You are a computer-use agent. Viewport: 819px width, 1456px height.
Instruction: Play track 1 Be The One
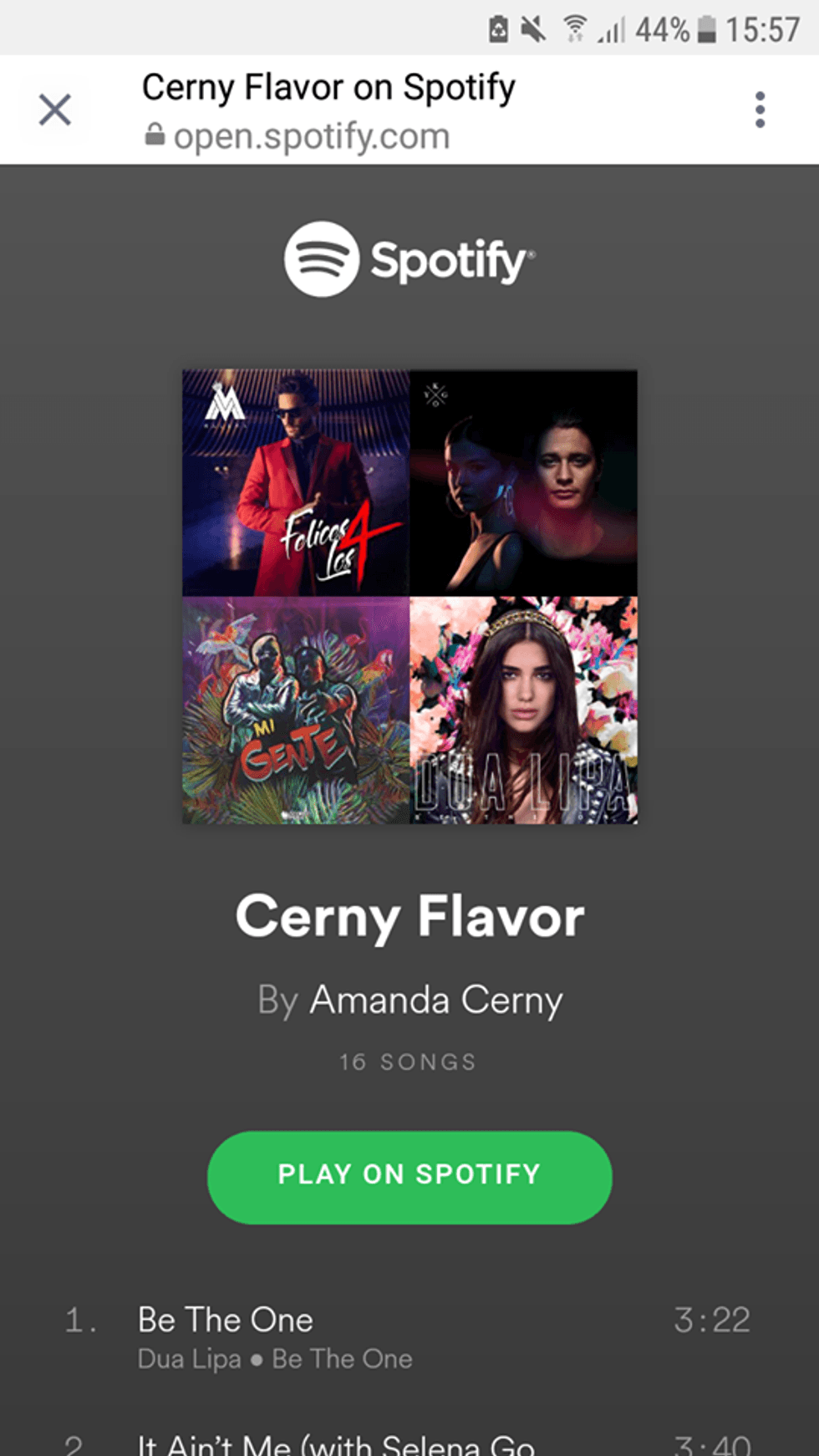tap(409, 1336)
